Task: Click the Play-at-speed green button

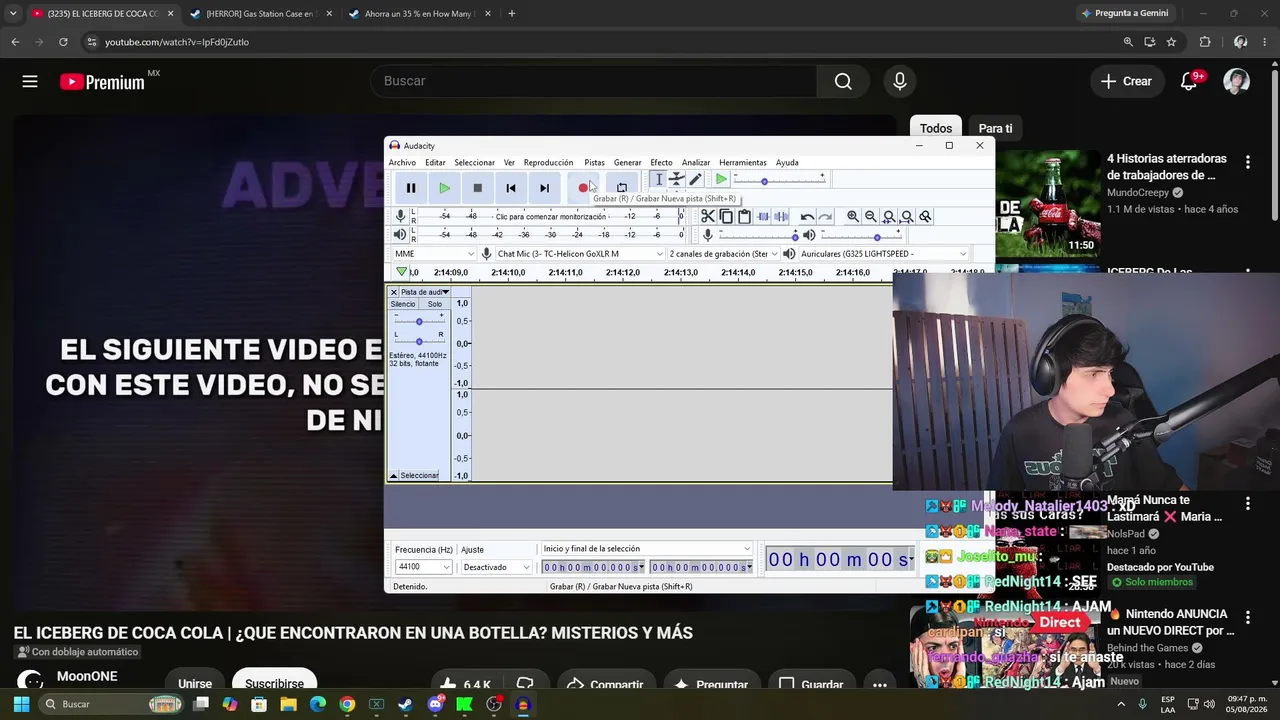Action: pyautogui.click(x=721, y=179)
